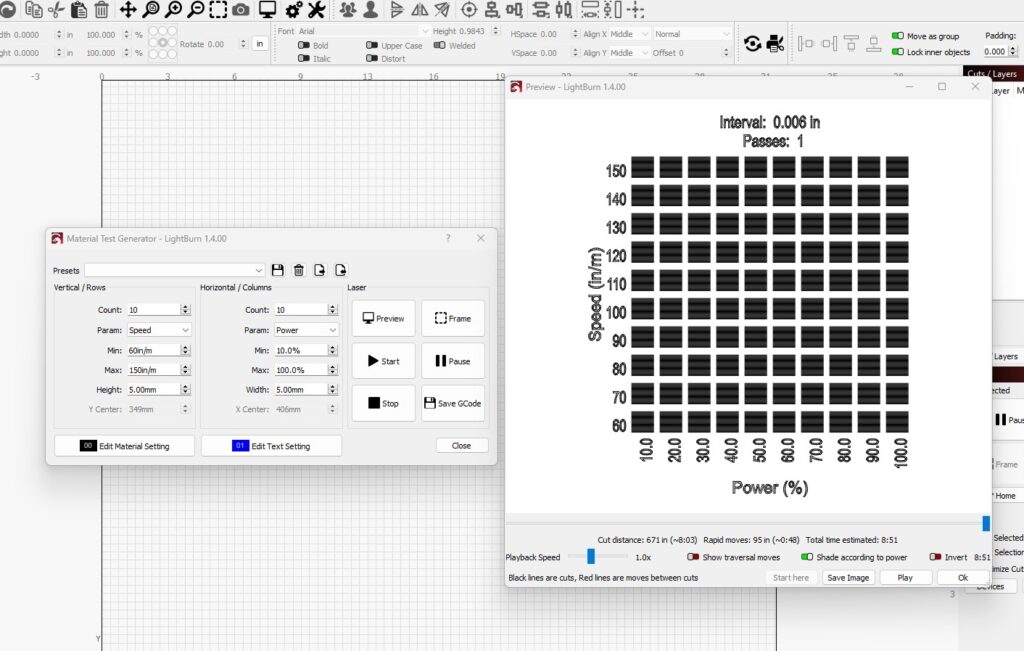Delete the preset using the trash icon

tap(298, 270)
